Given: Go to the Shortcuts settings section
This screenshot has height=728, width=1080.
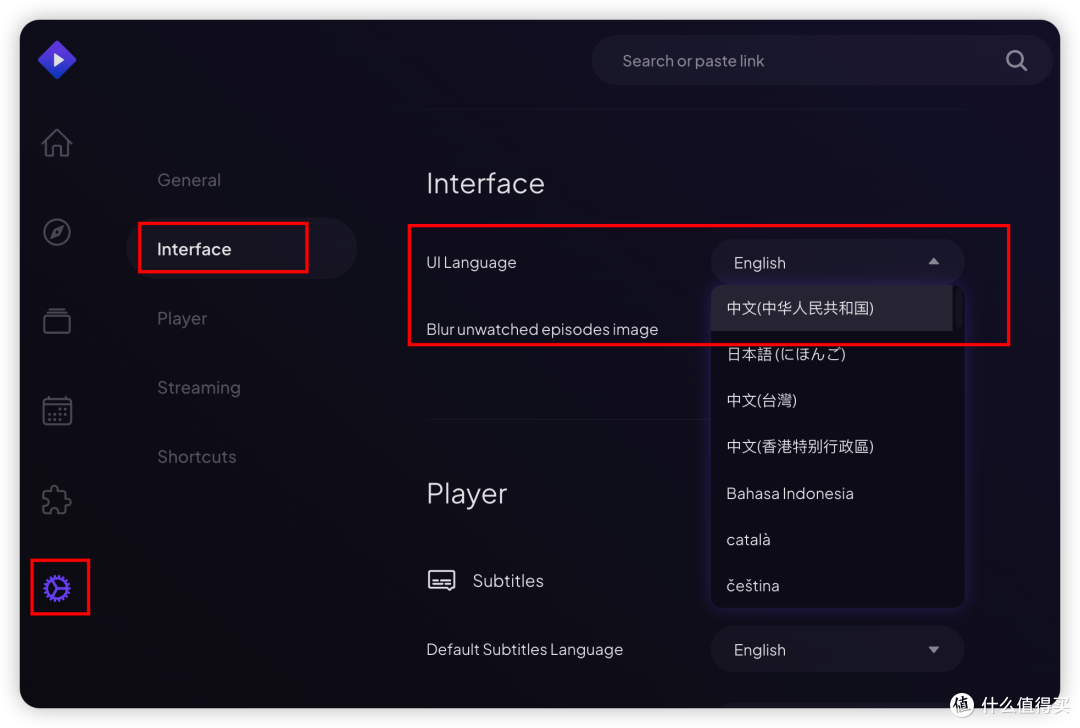Looking at the screenshot, I should pyautogui.click(x=196, y=457).
